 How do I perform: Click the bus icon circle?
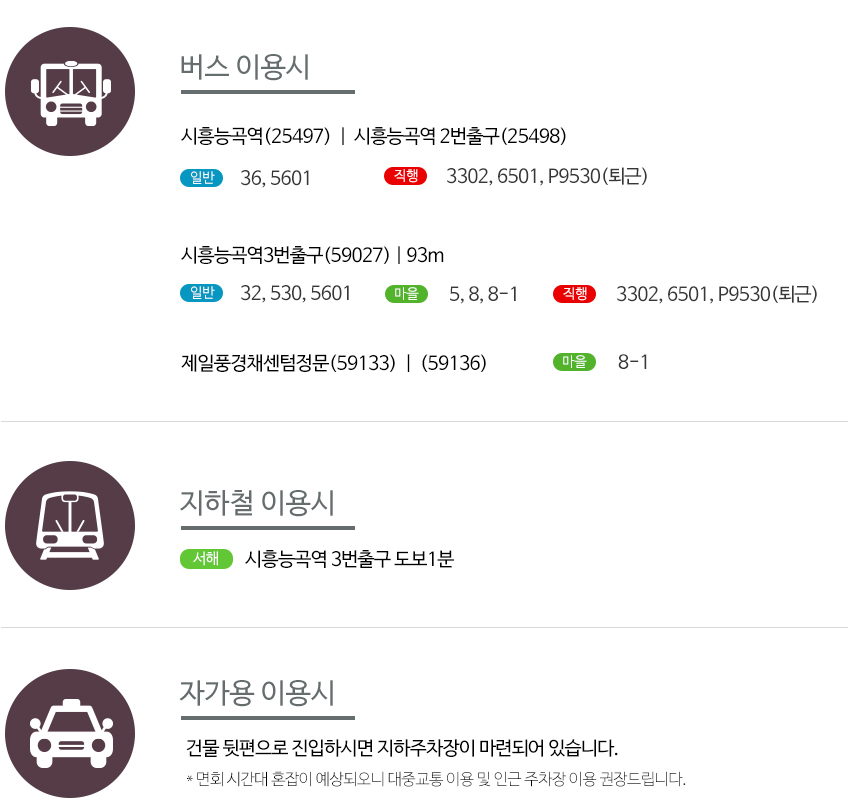coord(70,91)
